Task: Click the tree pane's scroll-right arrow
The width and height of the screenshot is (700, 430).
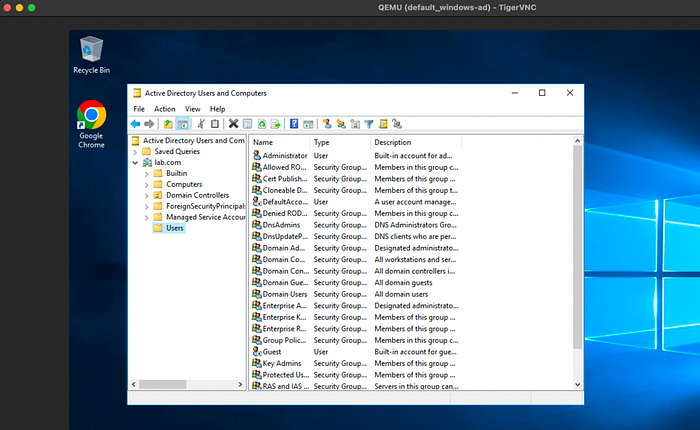Action: (x=240, y=384)
